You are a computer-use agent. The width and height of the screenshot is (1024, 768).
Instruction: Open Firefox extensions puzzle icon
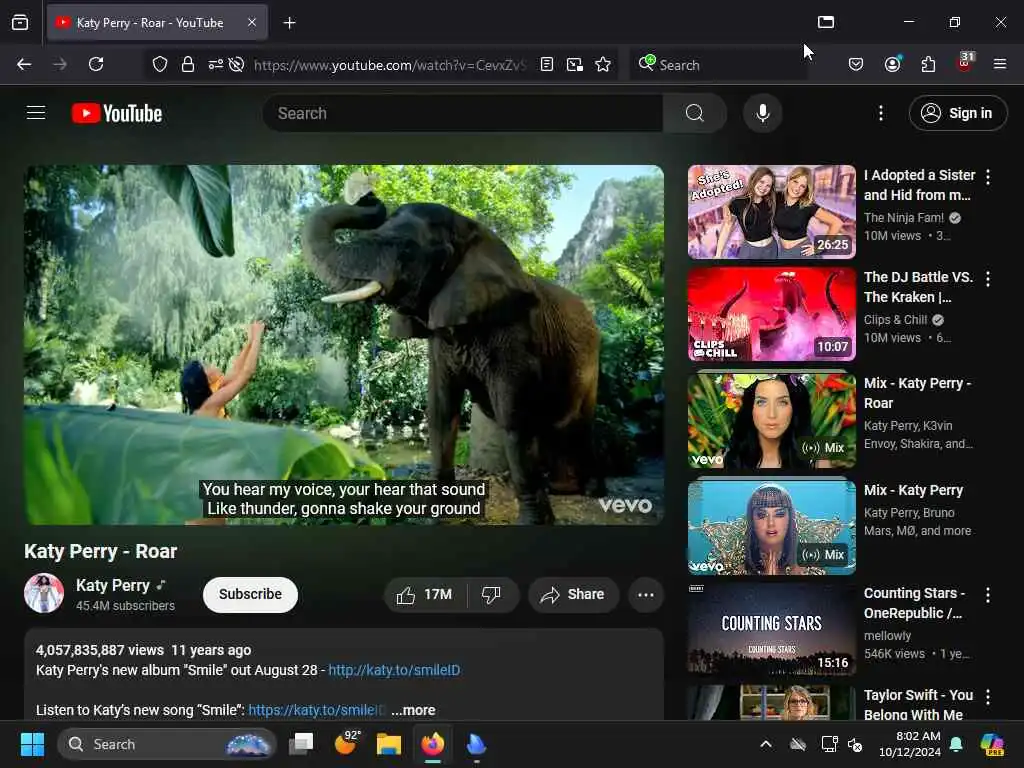(928, 64)
